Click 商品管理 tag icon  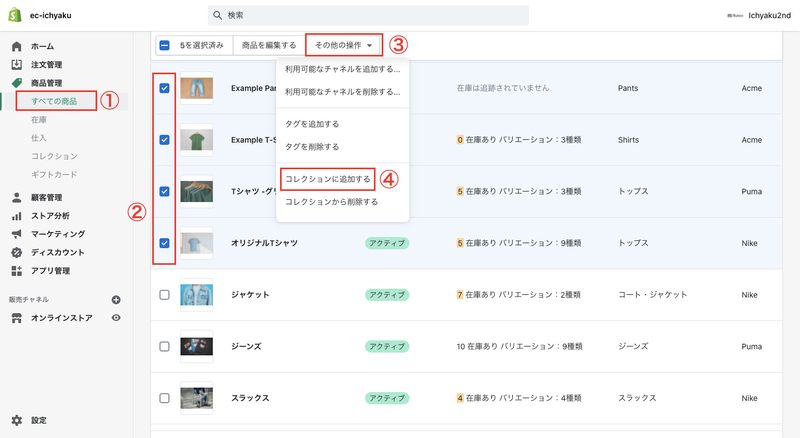pyautogui.click(x=16, y=83)
